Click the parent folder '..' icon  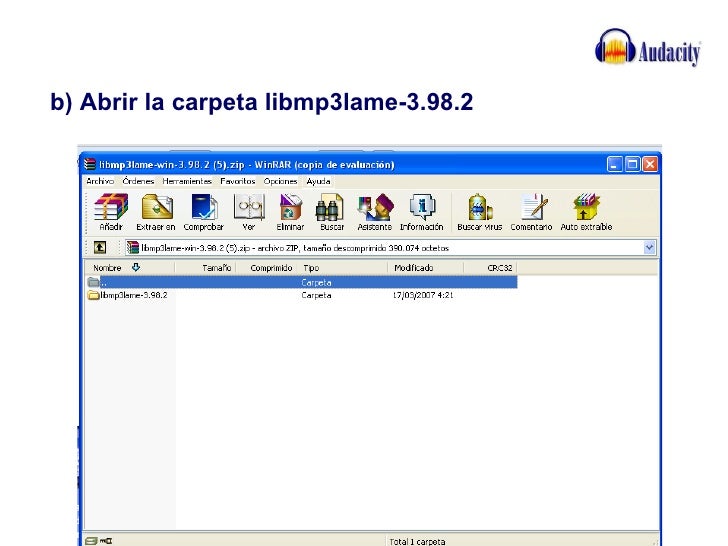(93, 282)
